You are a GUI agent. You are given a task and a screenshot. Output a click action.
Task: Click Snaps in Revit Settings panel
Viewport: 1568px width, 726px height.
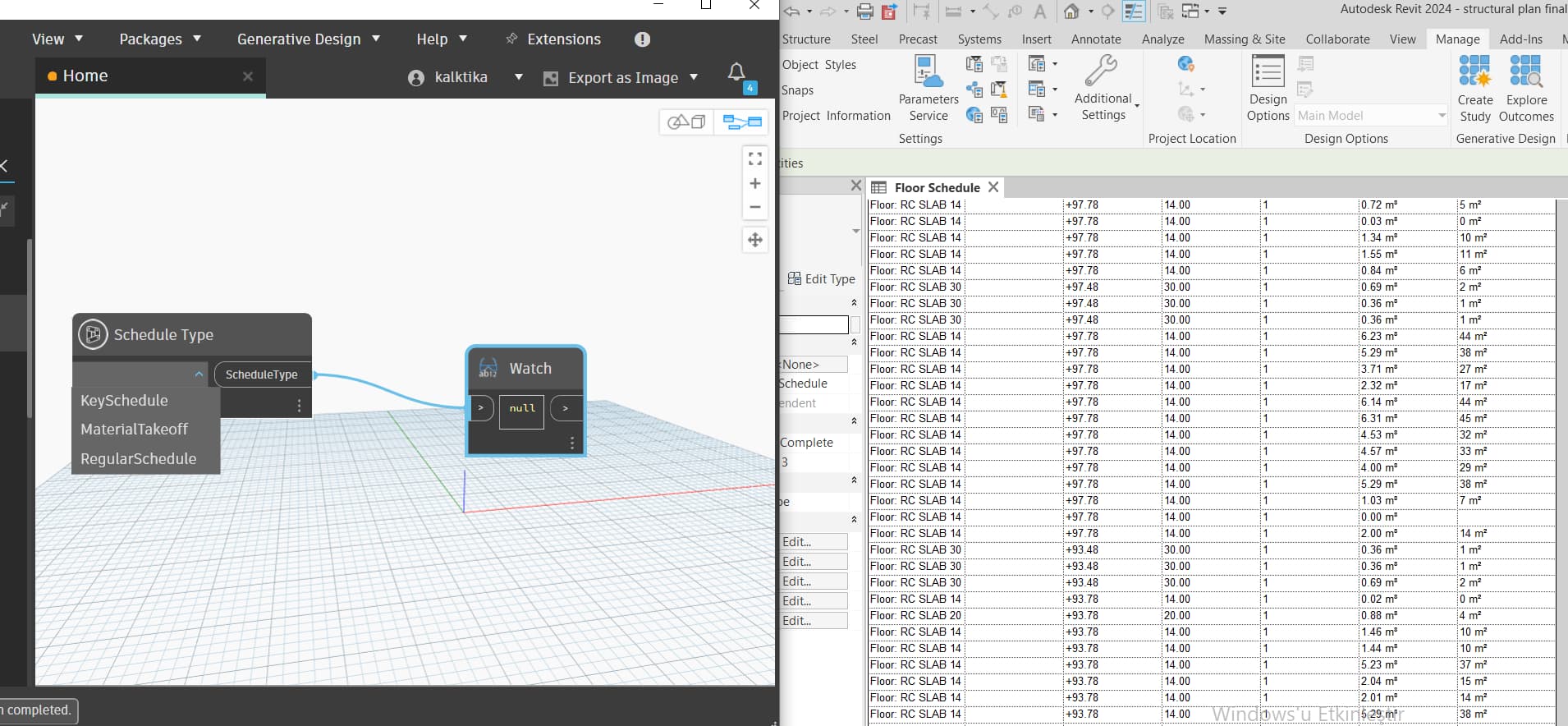coord(798,90)
